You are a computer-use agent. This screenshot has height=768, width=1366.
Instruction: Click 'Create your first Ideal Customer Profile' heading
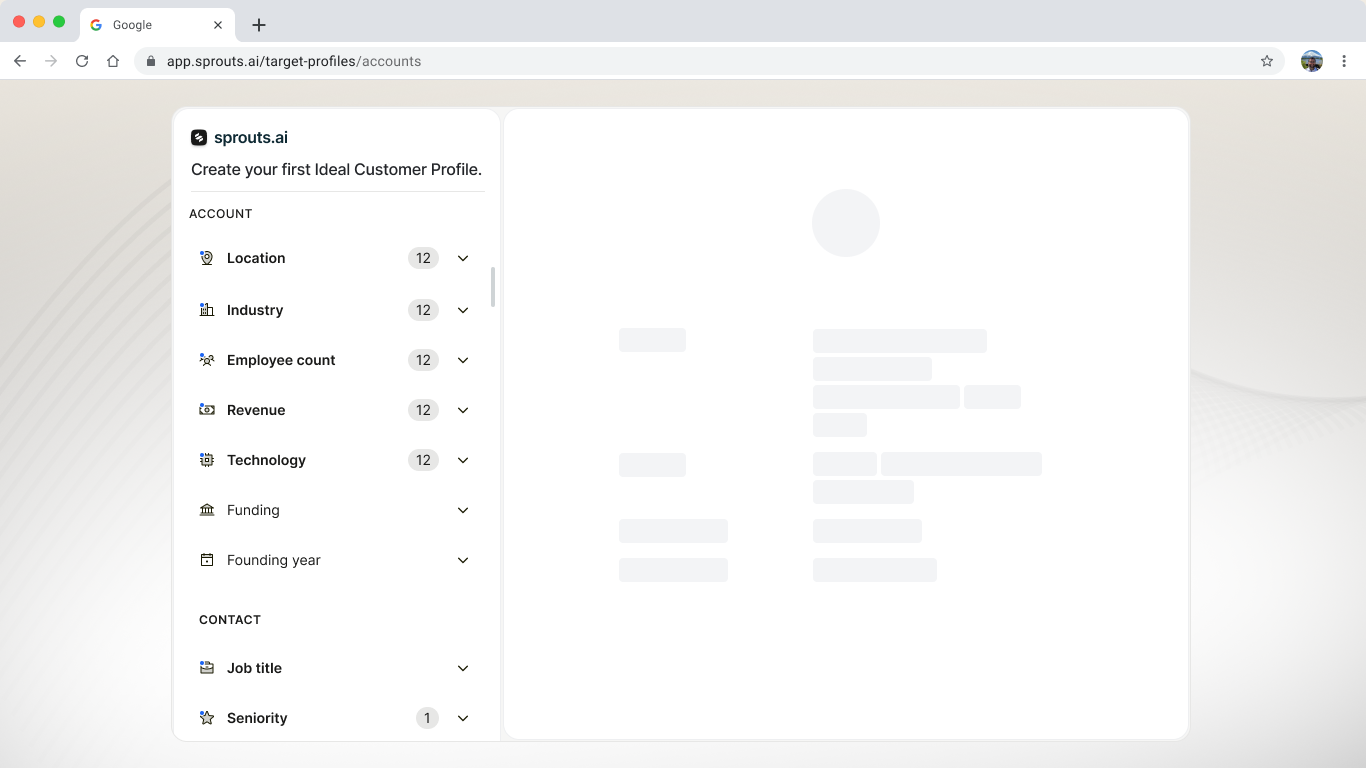(336, 169)
